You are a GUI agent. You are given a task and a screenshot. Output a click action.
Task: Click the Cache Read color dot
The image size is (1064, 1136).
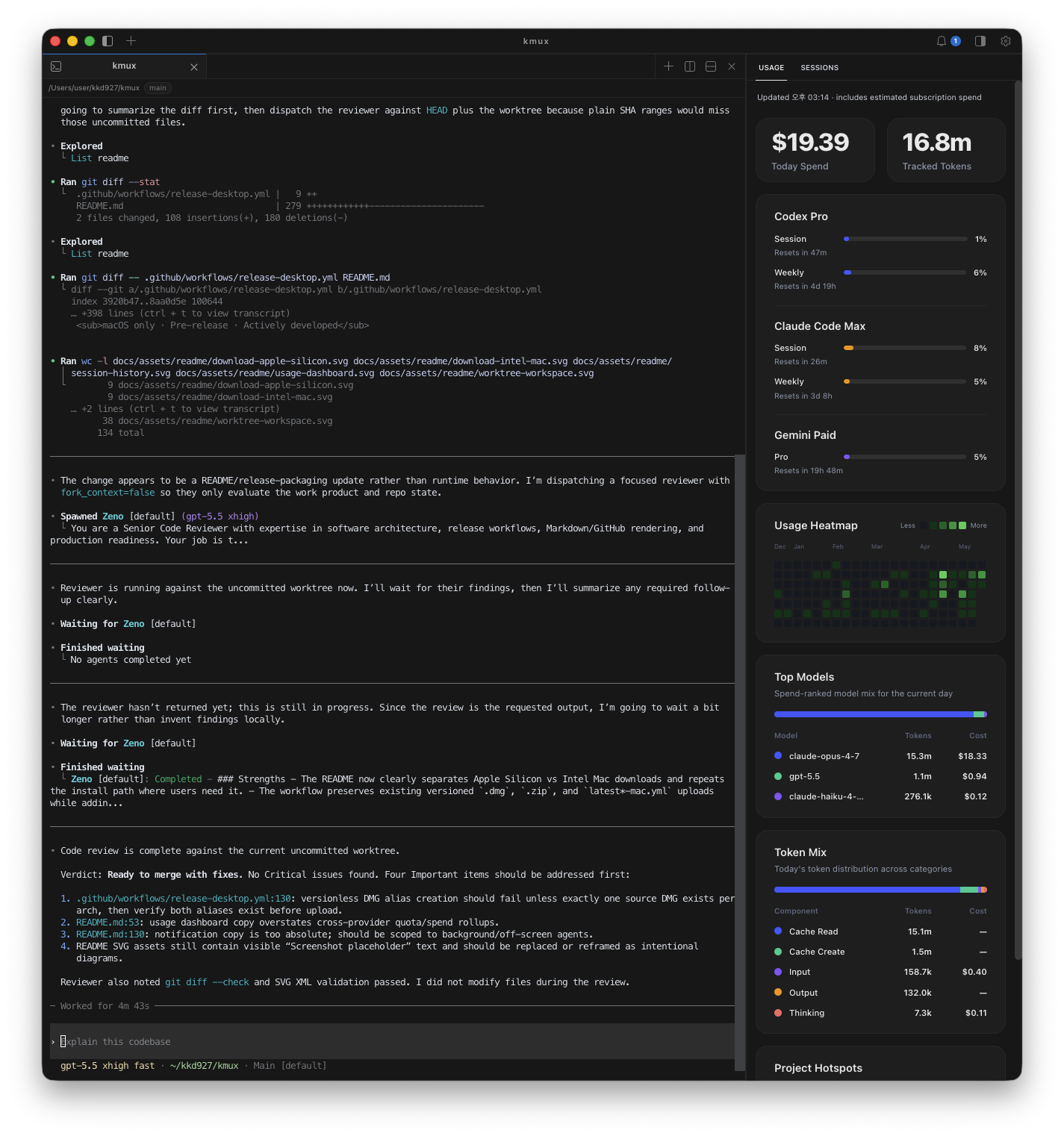[x=778, y=931]
